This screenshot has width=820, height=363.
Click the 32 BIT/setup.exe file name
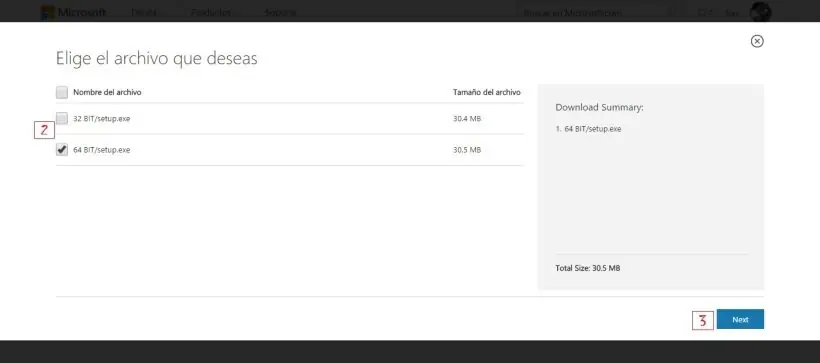tap(101, 119)
